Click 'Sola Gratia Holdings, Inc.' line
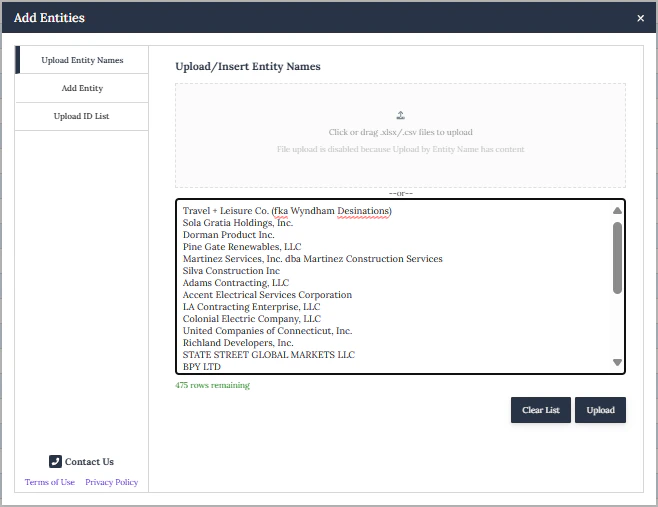The height and width of the screenshot is (507, 658). click(238, 223)
